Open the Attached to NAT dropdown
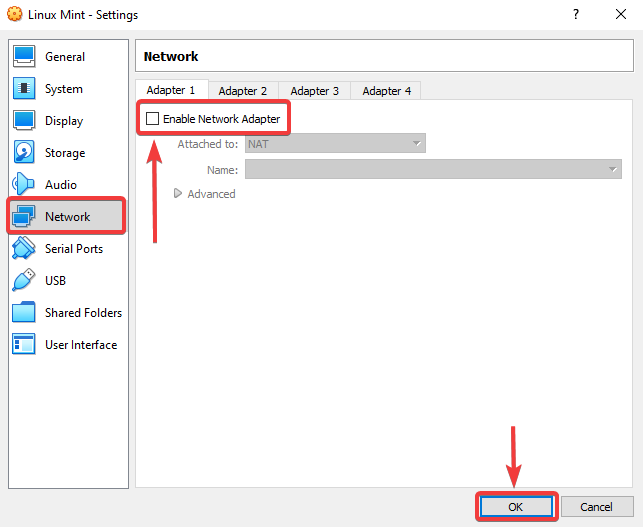 pos(335,144)
